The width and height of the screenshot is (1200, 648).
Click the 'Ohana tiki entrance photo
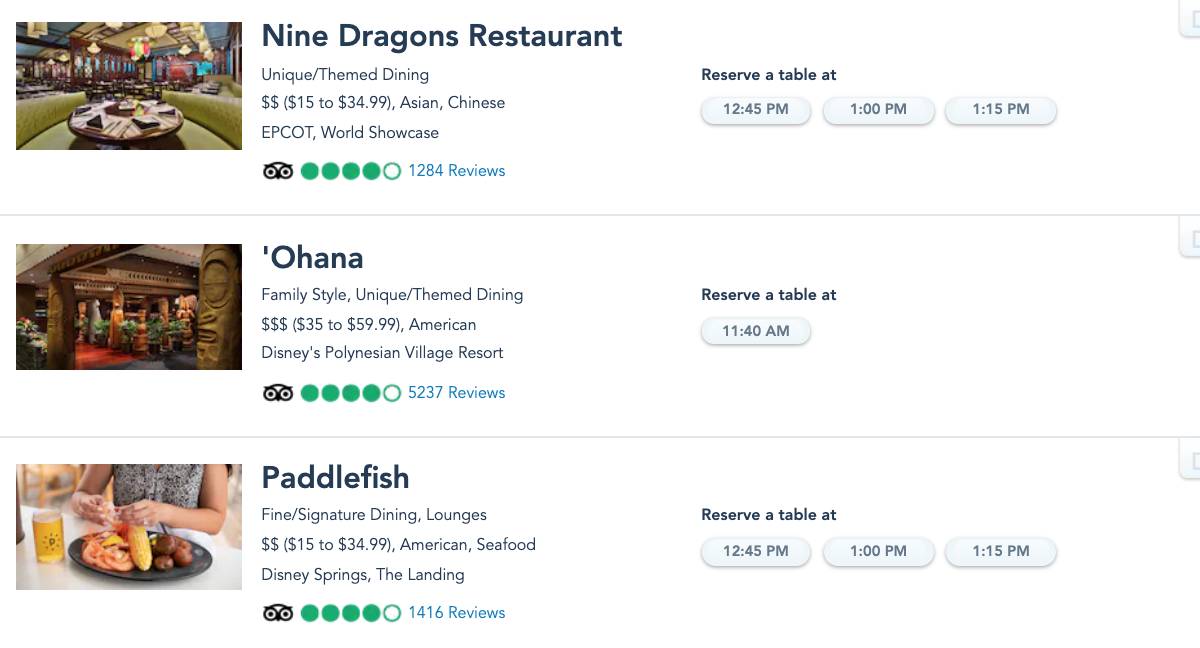tap(129, 307)
